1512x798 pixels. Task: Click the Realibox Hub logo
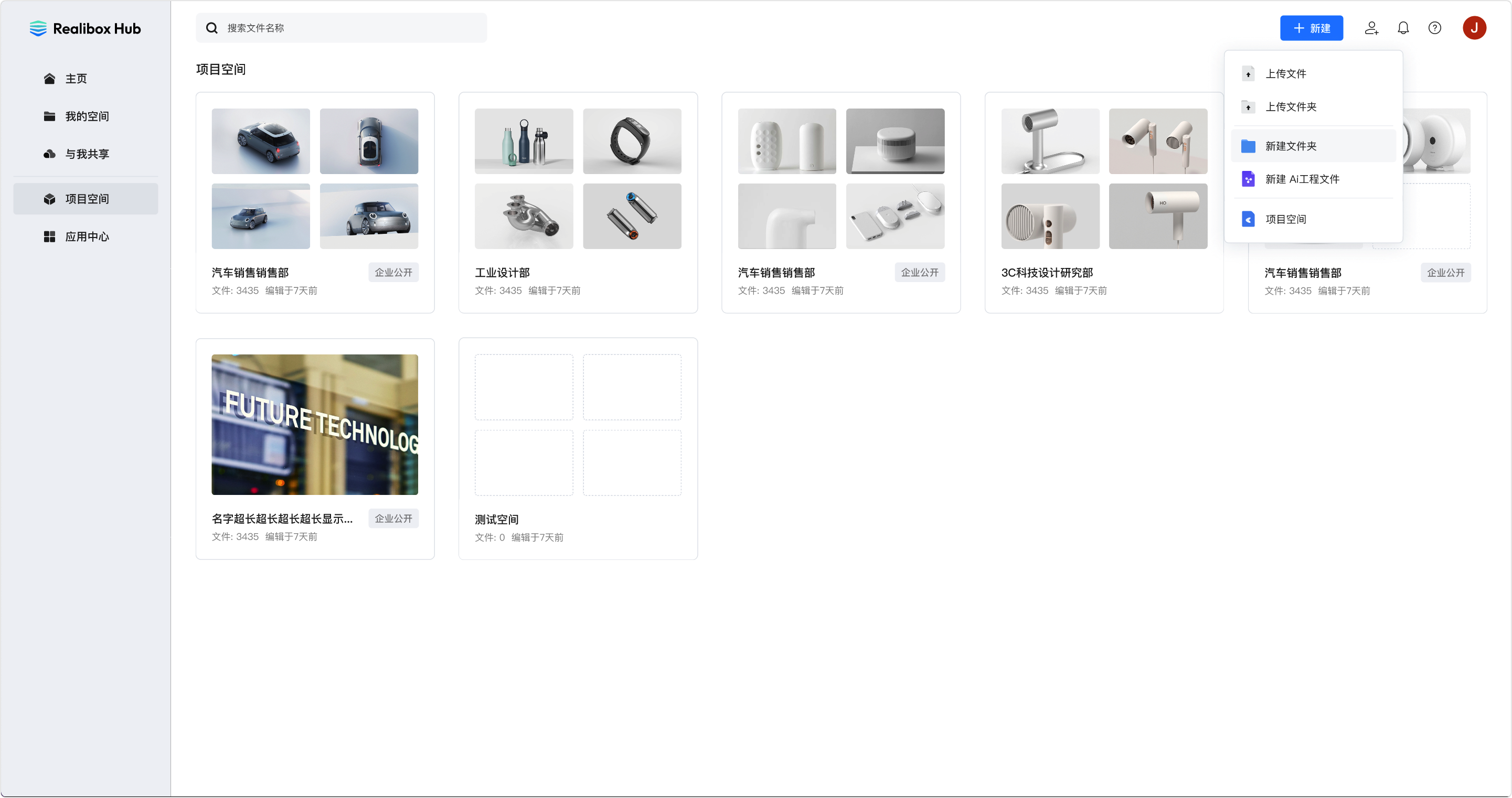tap(85, 28)
